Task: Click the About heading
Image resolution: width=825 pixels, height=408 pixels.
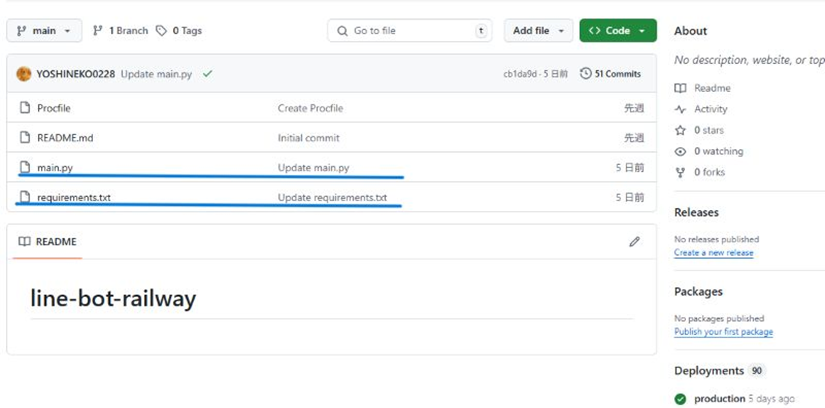Action: (x=690, y=31)
